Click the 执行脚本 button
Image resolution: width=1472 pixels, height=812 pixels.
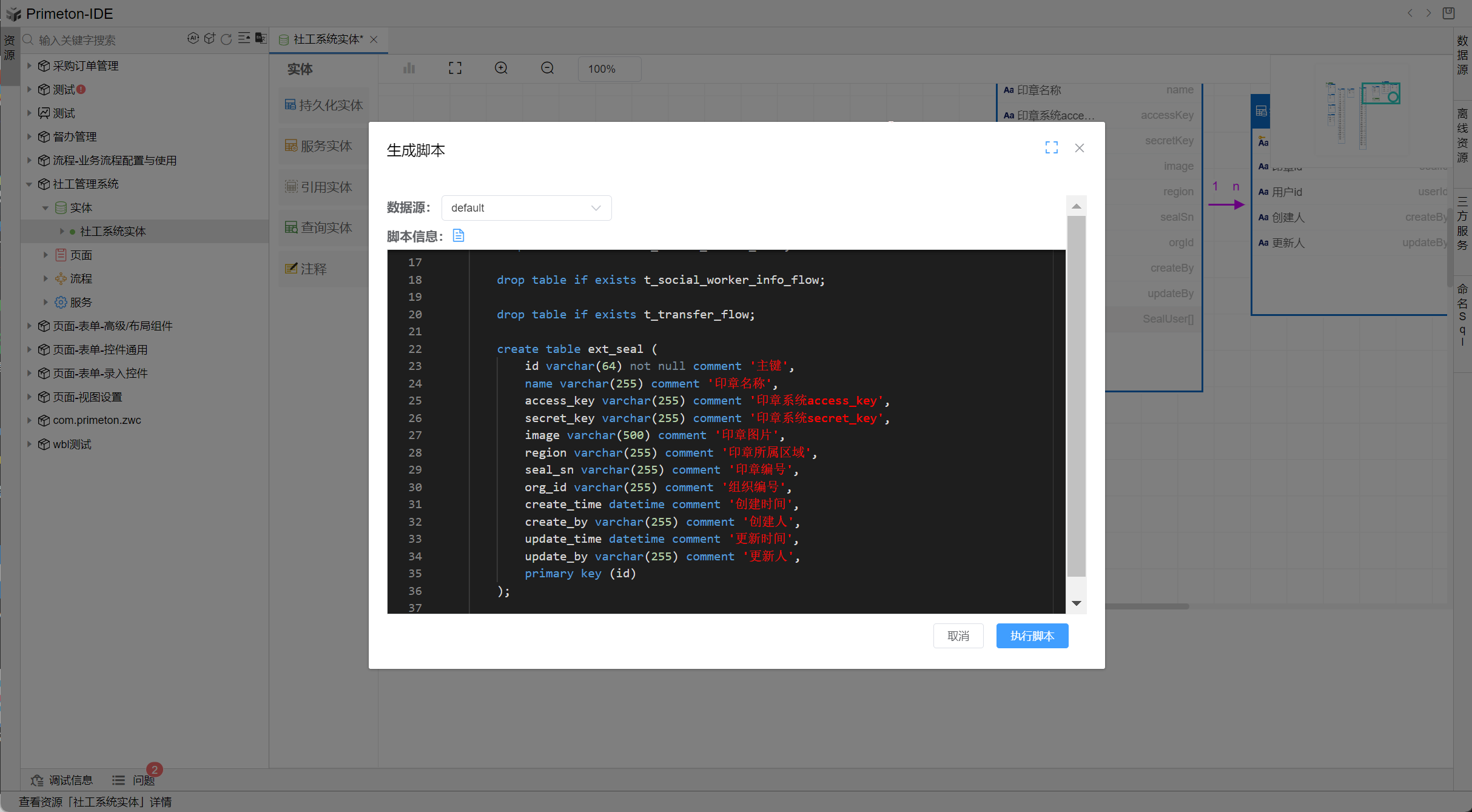(1032, 636)
